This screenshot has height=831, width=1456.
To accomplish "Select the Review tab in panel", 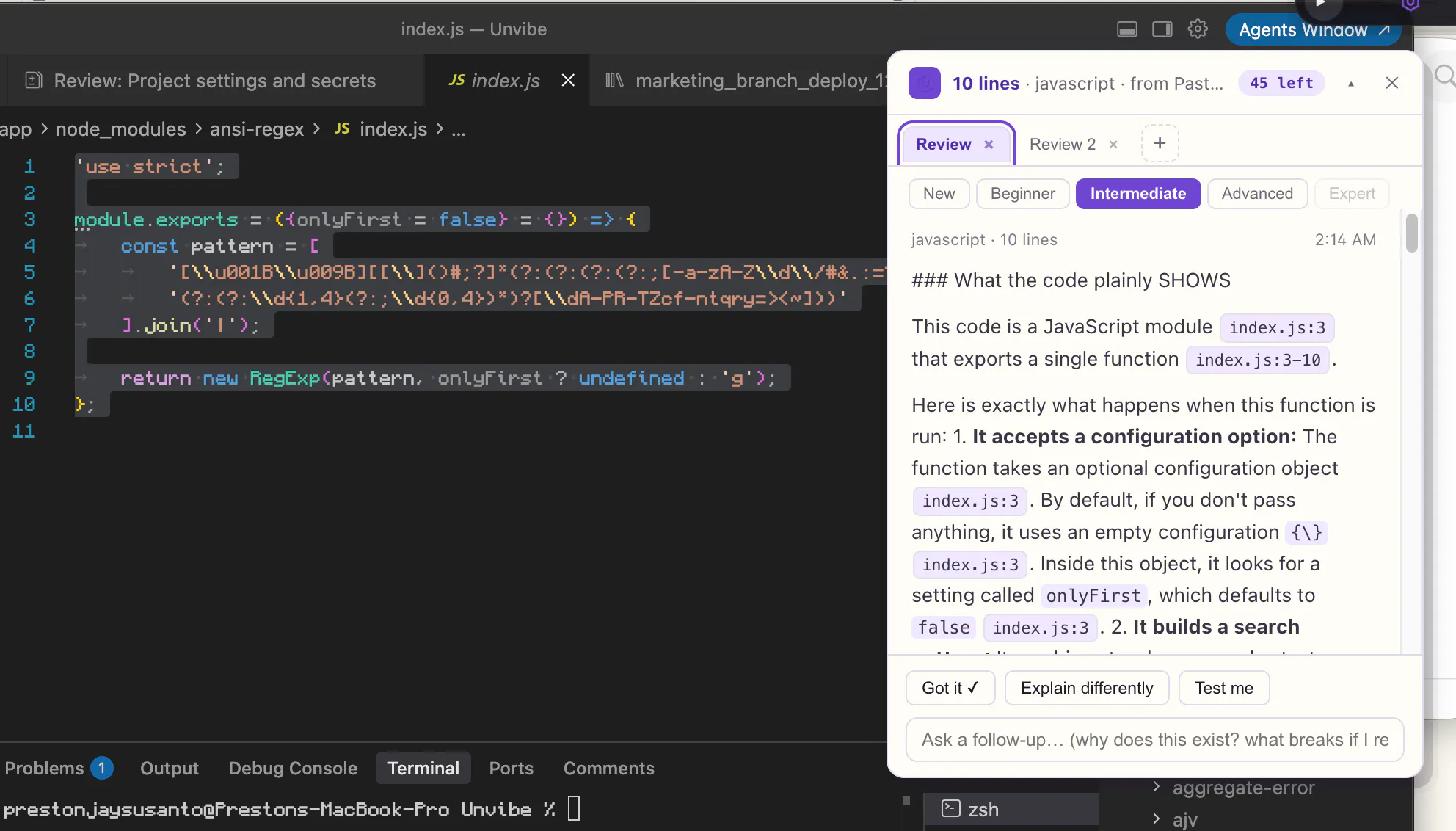I will point(944,144).
